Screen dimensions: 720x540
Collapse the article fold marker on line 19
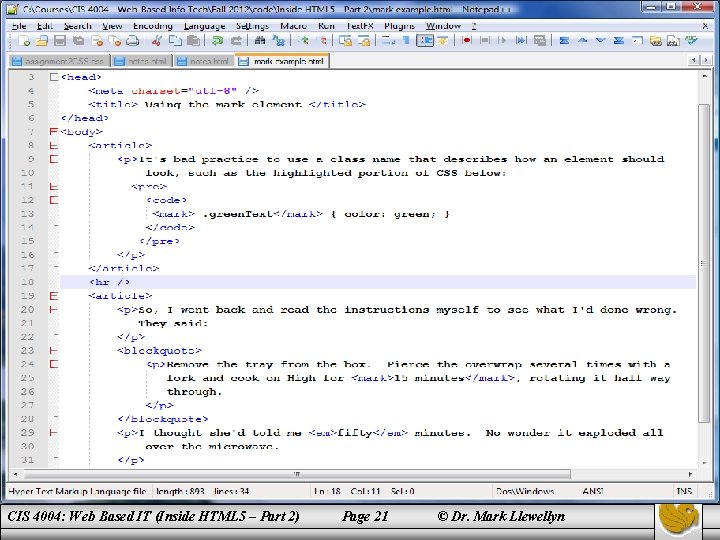pyautogui.click(x=54, y=296)
